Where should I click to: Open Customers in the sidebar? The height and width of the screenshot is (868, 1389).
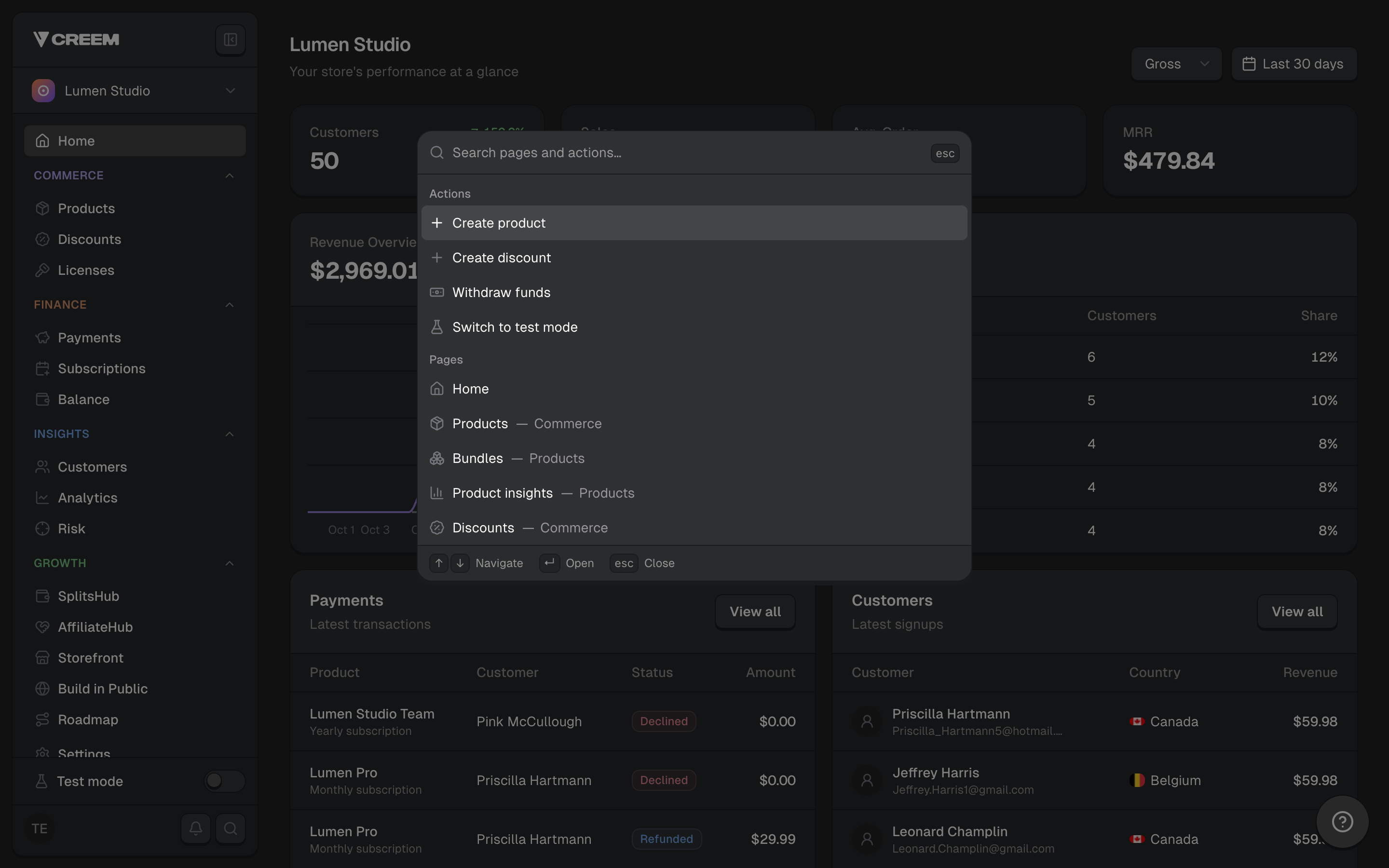[135, 467]
